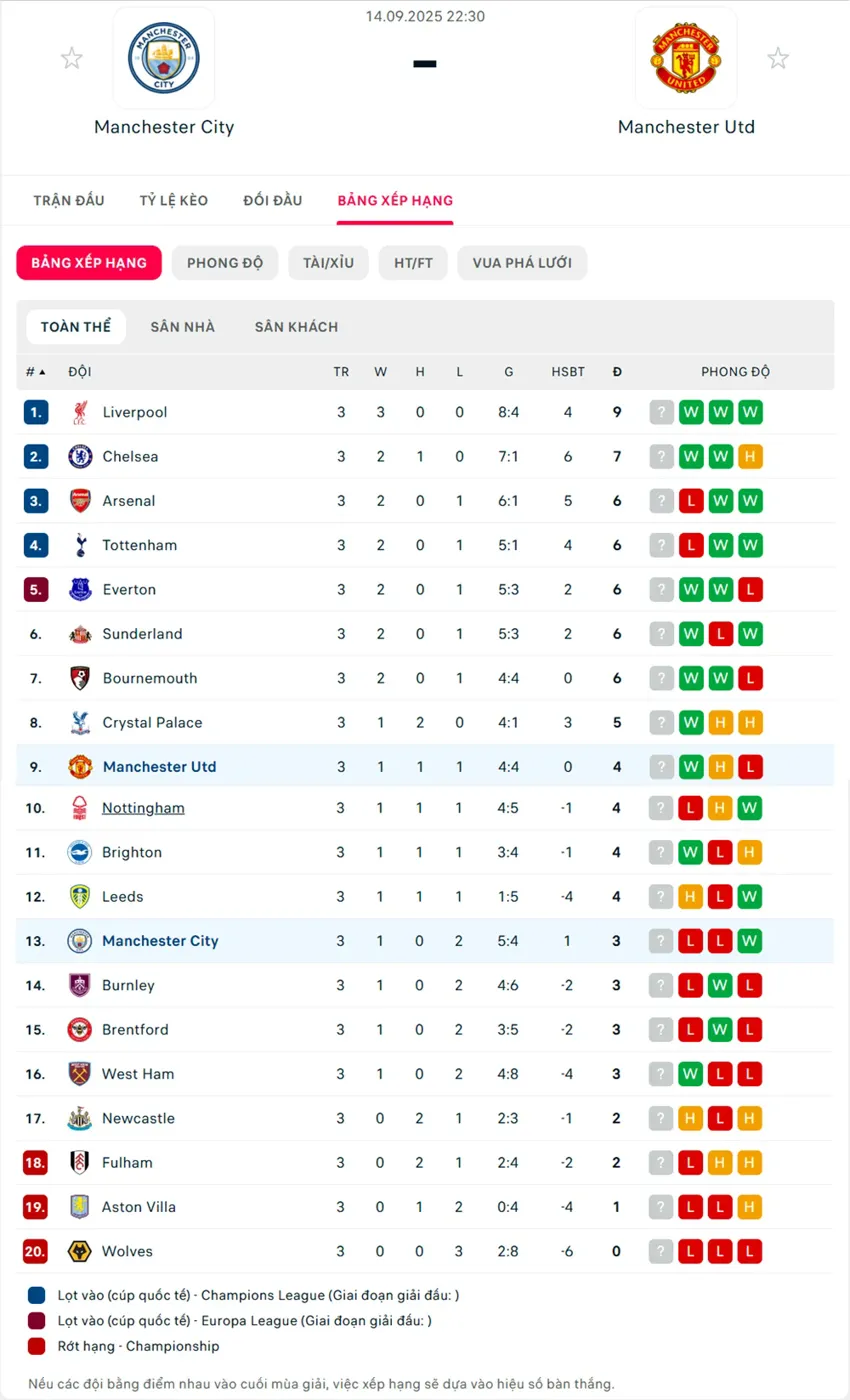The image size is (850, 1400).
Task: Click the Wolves club logo in table
Action: [80, 1251]
